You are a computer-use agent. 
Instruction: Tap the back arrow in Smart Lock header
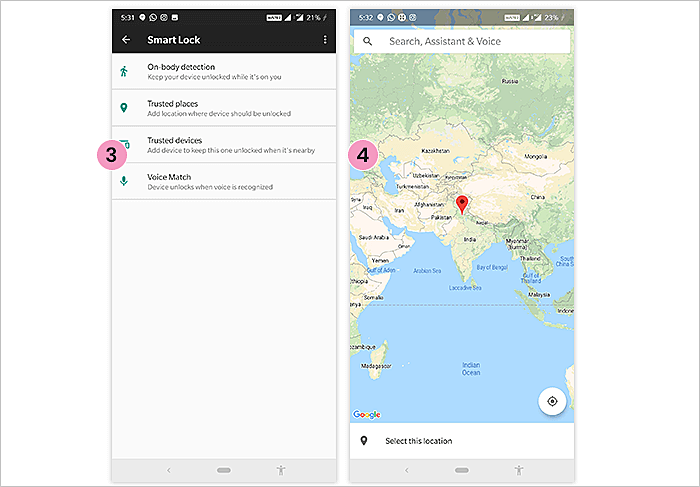tap(126, 40)
